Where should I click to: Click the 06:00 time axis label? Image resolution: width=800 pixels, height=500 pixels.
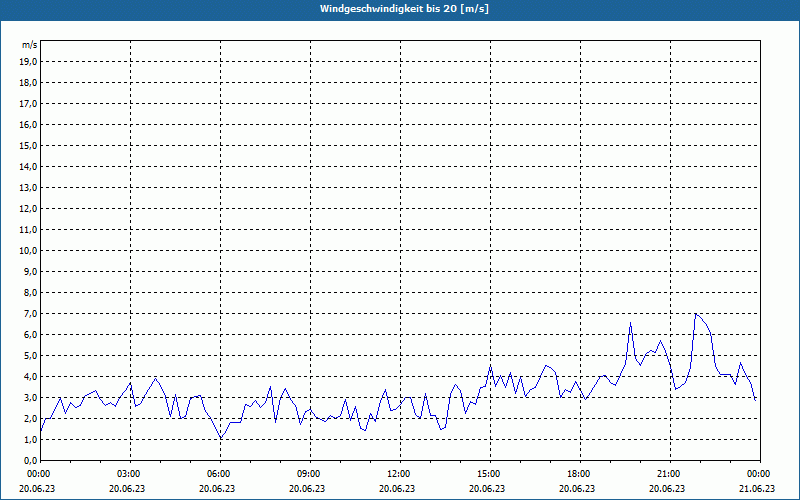220,474
